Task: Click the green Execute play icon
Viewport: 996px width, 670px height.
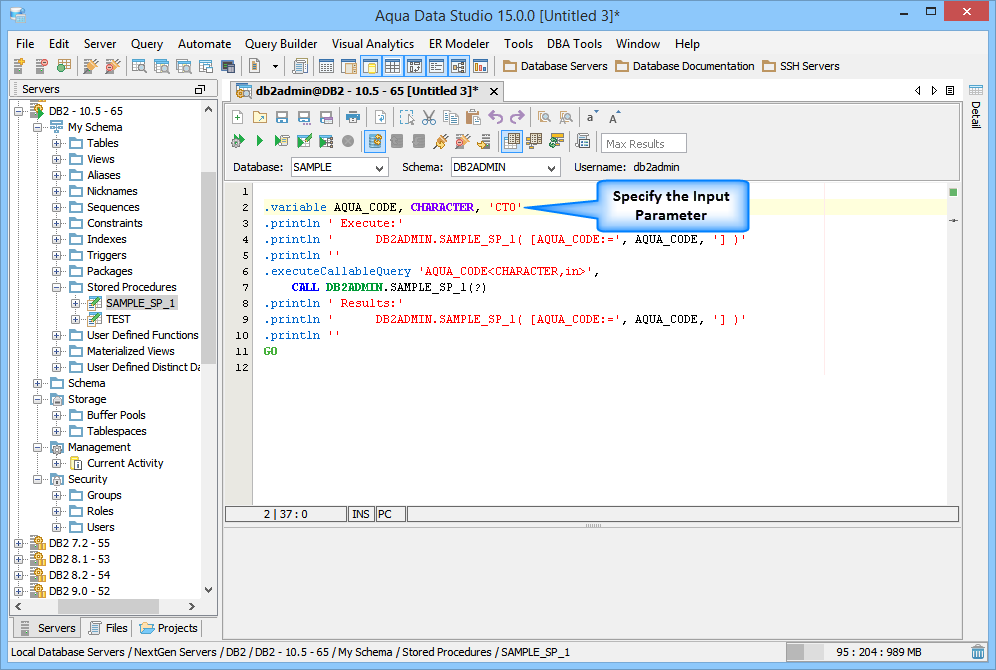Action: 259,142
